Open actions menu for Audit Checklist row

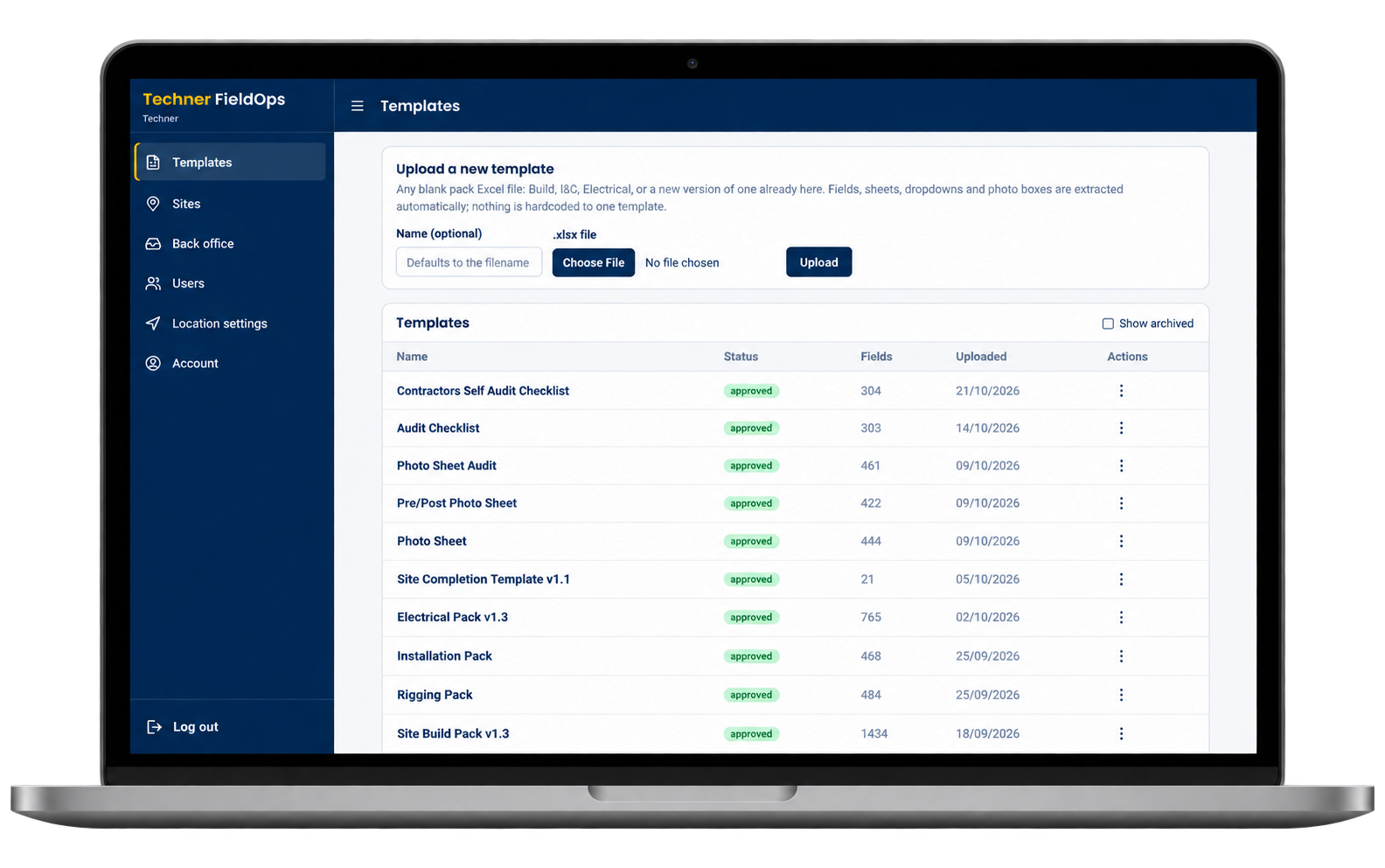(1121, 428)
